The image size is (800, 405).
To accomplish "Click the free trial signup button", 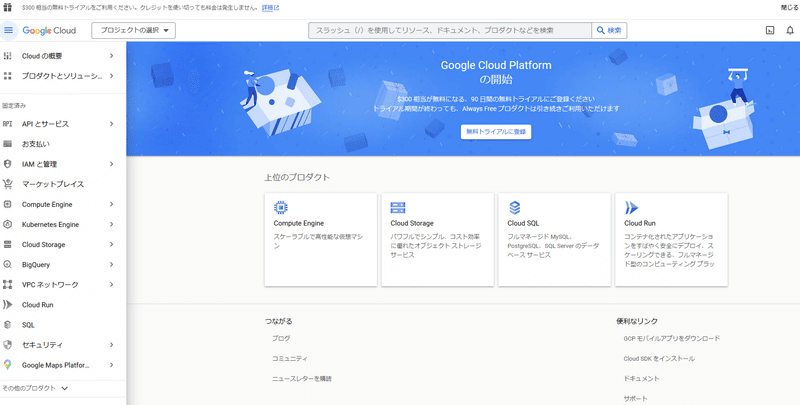I will click(x=496, y=132).
